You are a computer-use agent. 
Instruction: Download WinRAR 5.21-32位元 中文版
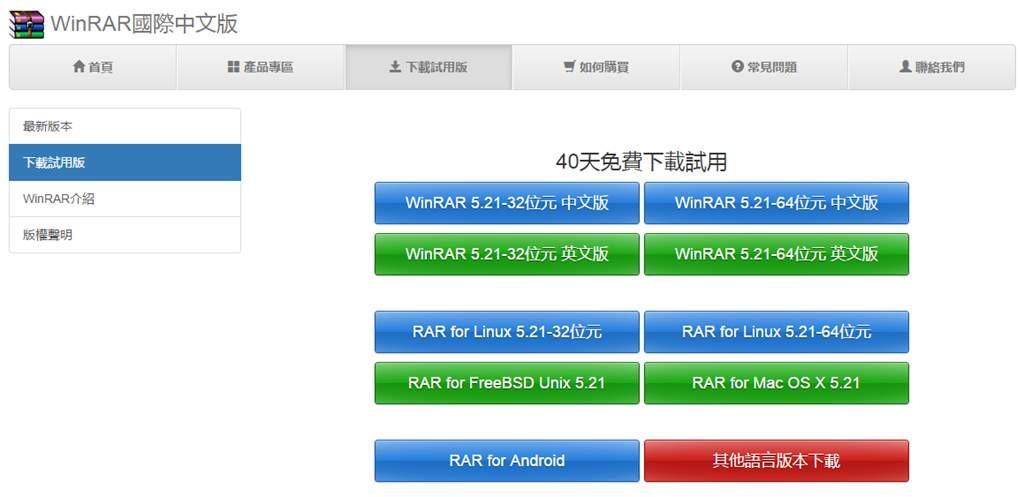tap(507, 203)
